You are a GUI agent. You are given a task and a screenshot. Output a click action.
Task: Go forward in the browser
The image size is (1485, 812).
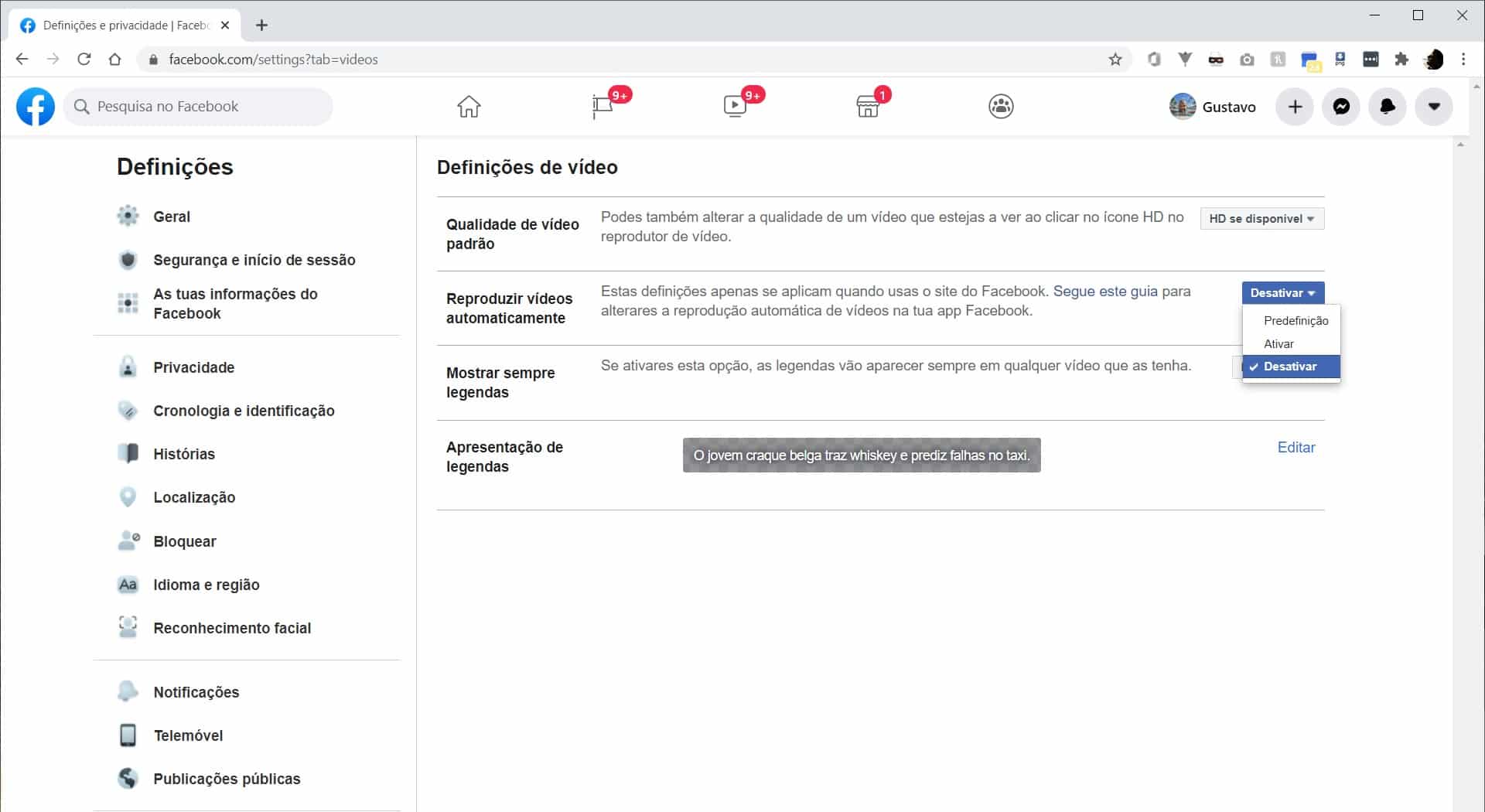(53, 60)
